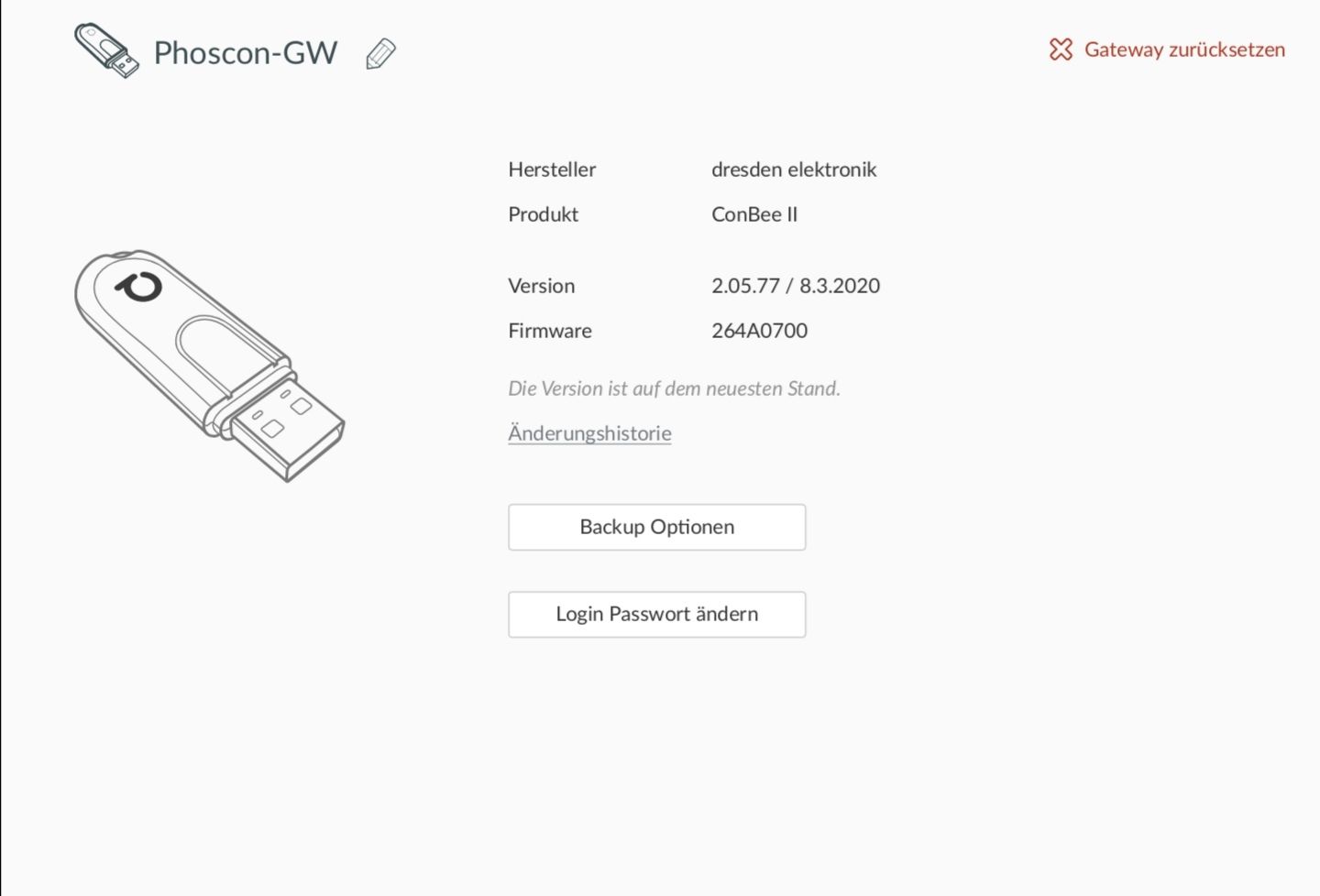Click the small USB stick icon beside title
The width and height of the screenshot is (1320, 896).
click(x=106, y=50)
